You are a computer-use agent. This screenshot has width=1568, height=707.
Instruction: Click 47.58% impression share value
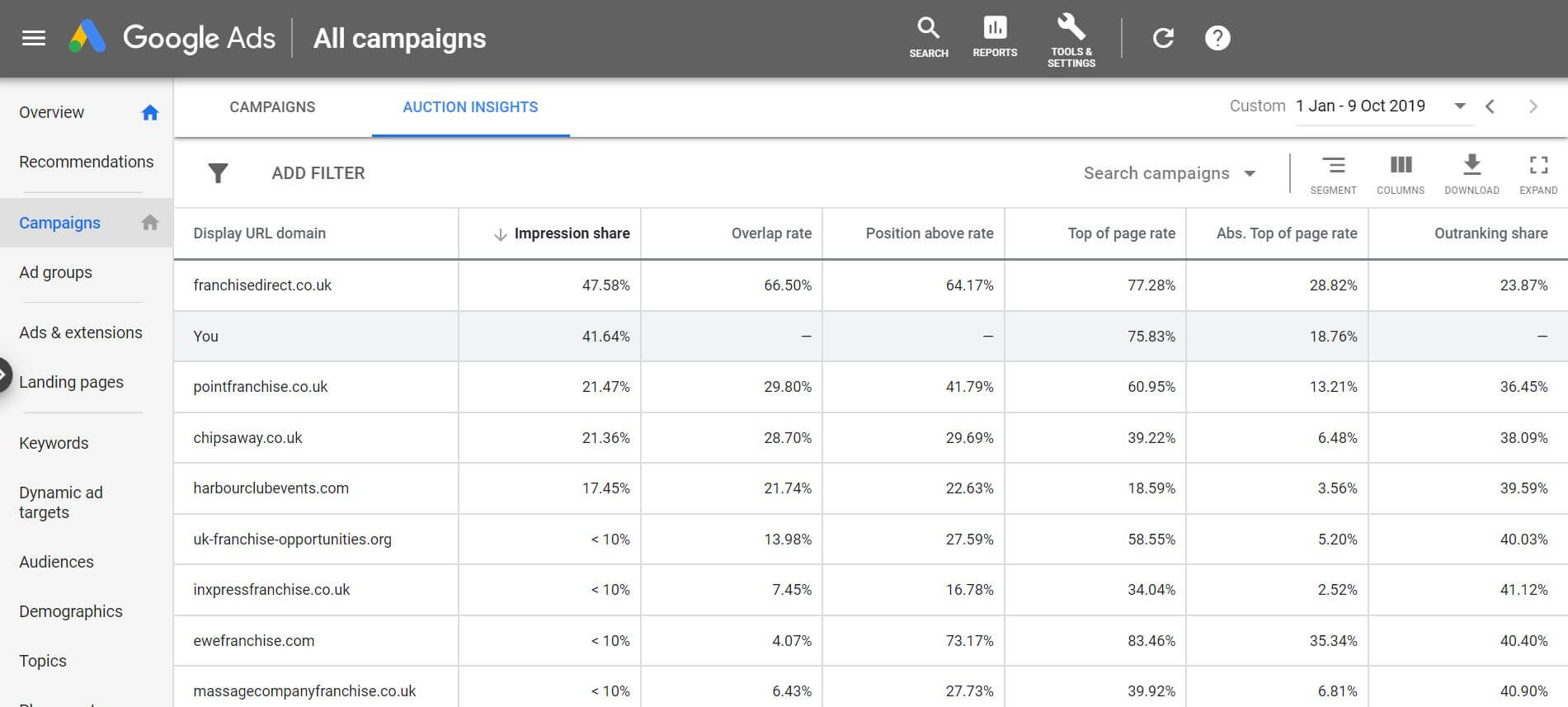click(x=605, y=285)
